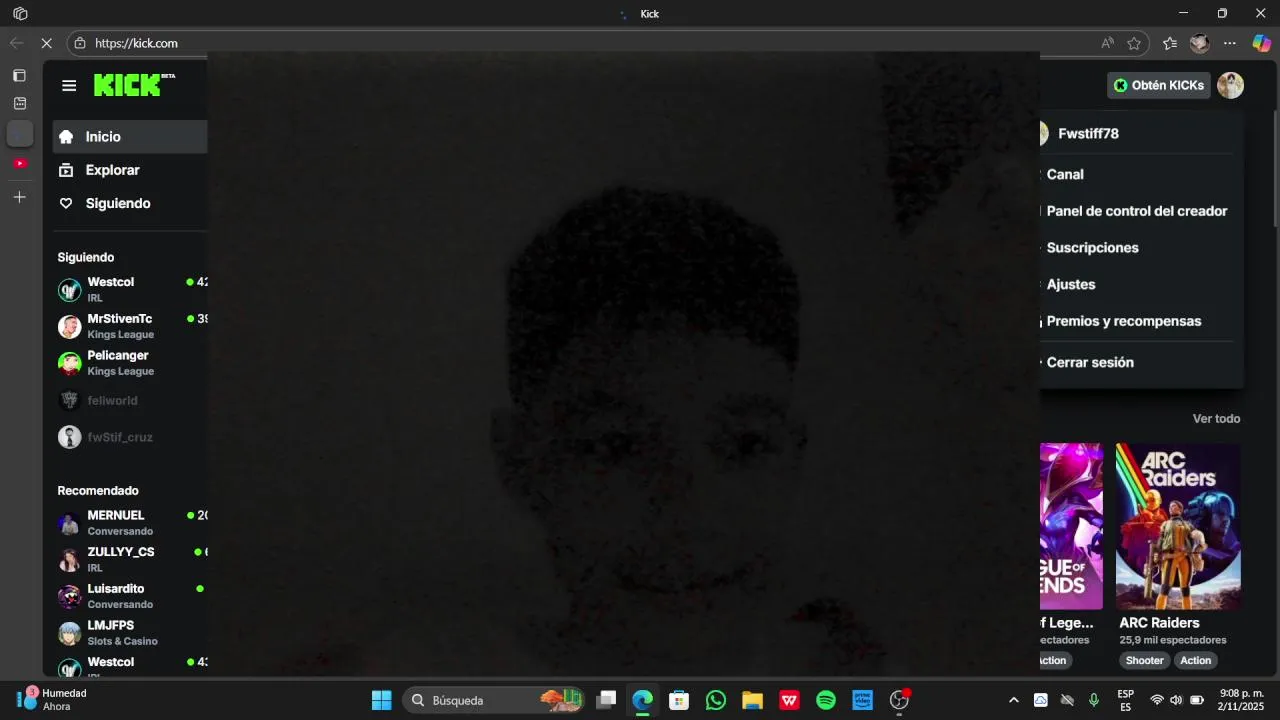This screenshot has height=720, width=1280.
Task: Toggle the Kick hamburger sidebar menu
Action: point(69,86)
